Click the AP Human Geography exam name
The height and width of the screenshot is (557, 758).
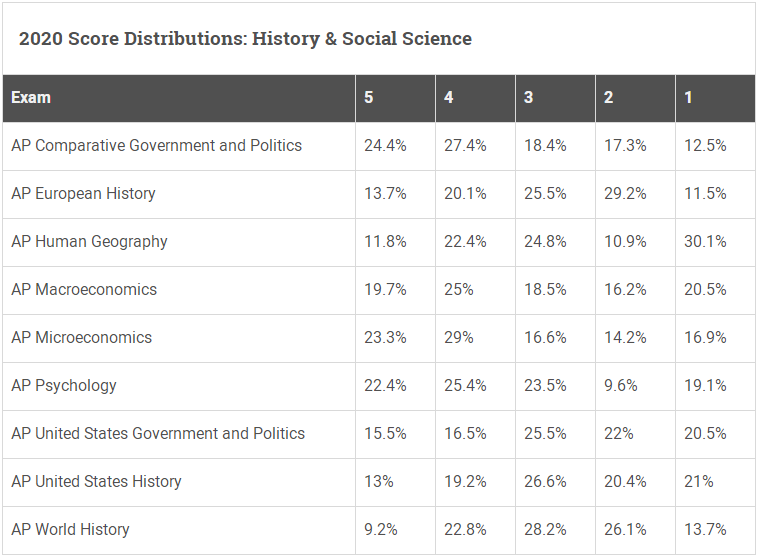point(89,242)
